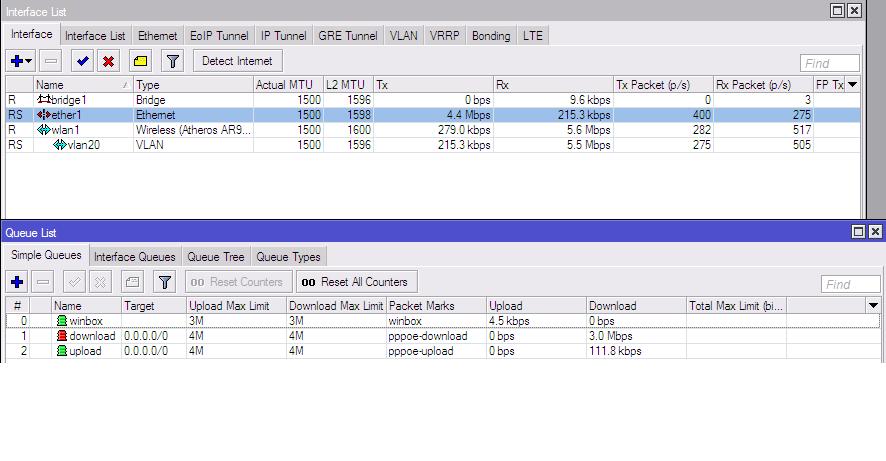Select the ether1 interface icon
Image resolution: width=886 pixels, height=461 pixels.
point(44,115)
